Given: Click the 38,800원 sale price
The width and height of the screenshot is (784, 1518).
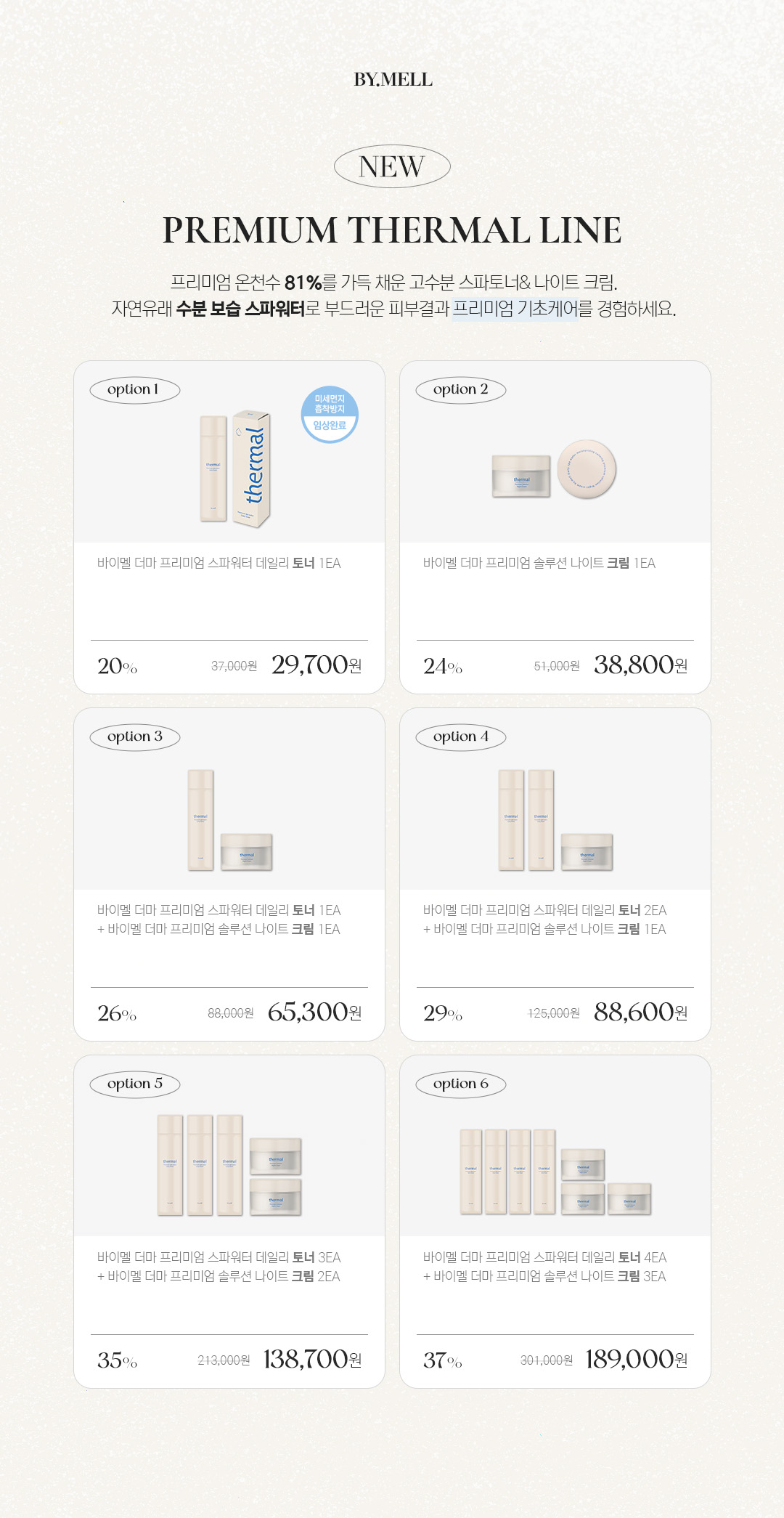Looking at the screenshot, I should 641,665.
